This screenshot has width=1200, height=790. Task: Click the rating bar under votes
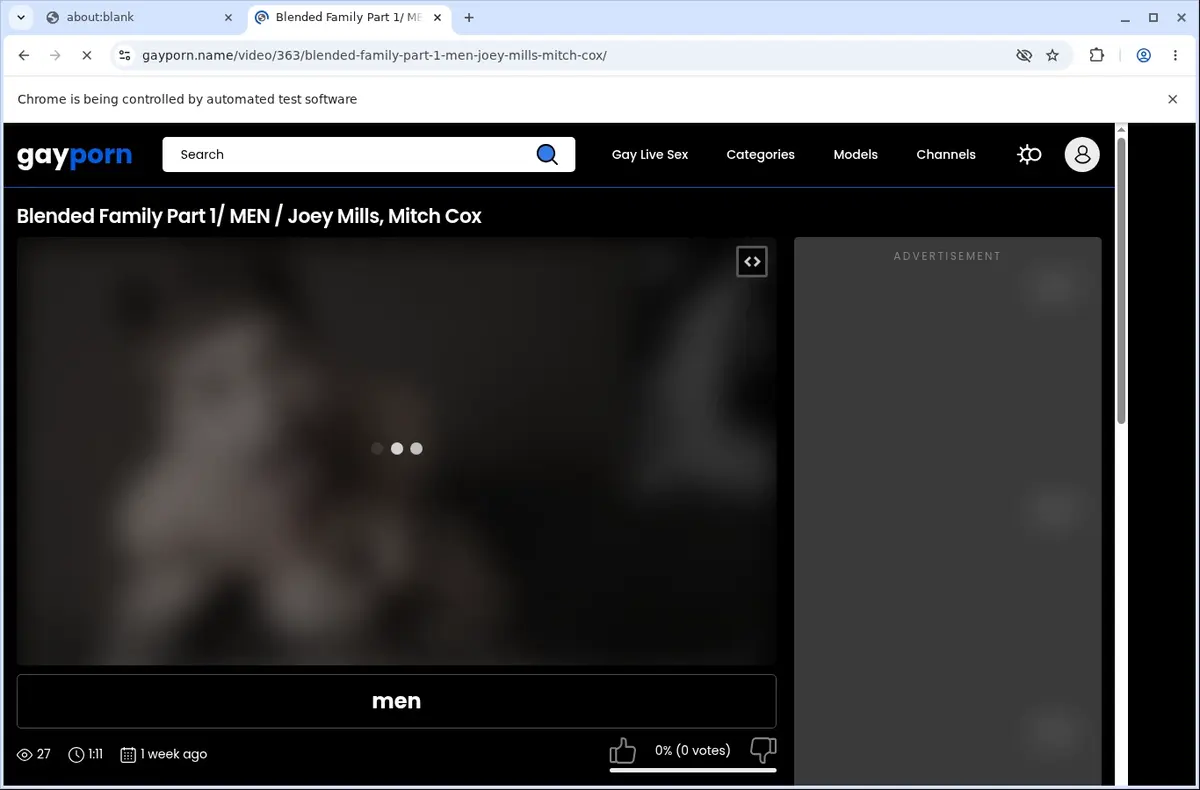point(693,770)
